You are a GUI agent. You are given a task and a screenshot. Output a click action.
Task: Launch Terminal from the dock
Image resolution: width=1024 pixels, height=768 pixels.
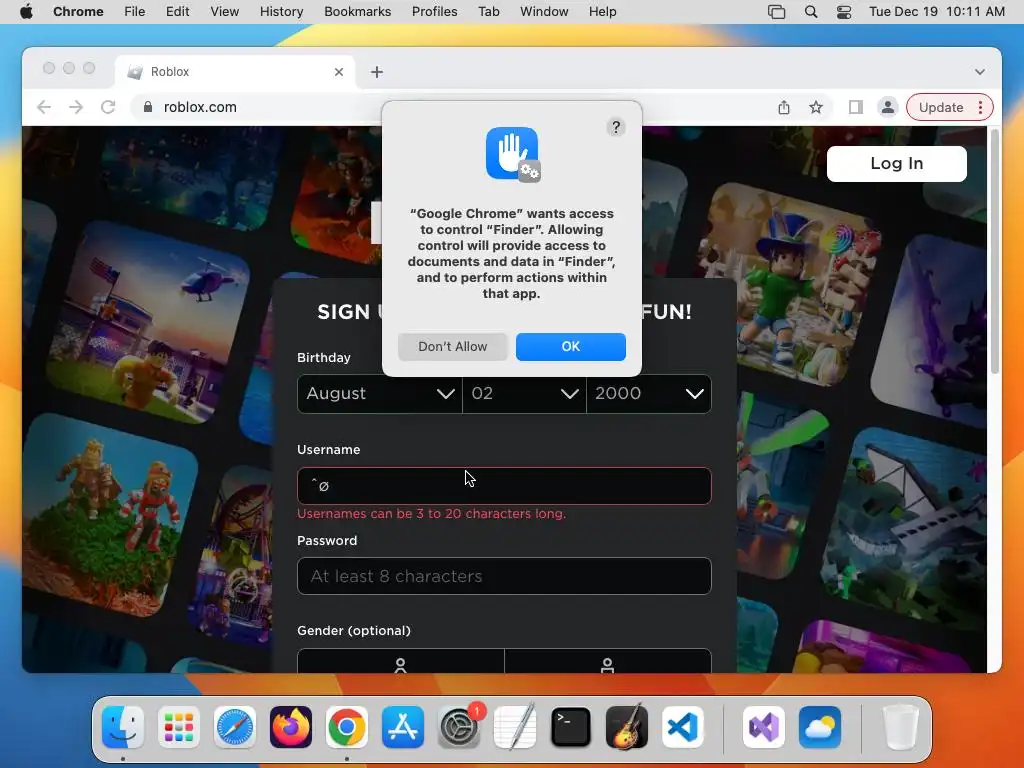click(571, 727)
